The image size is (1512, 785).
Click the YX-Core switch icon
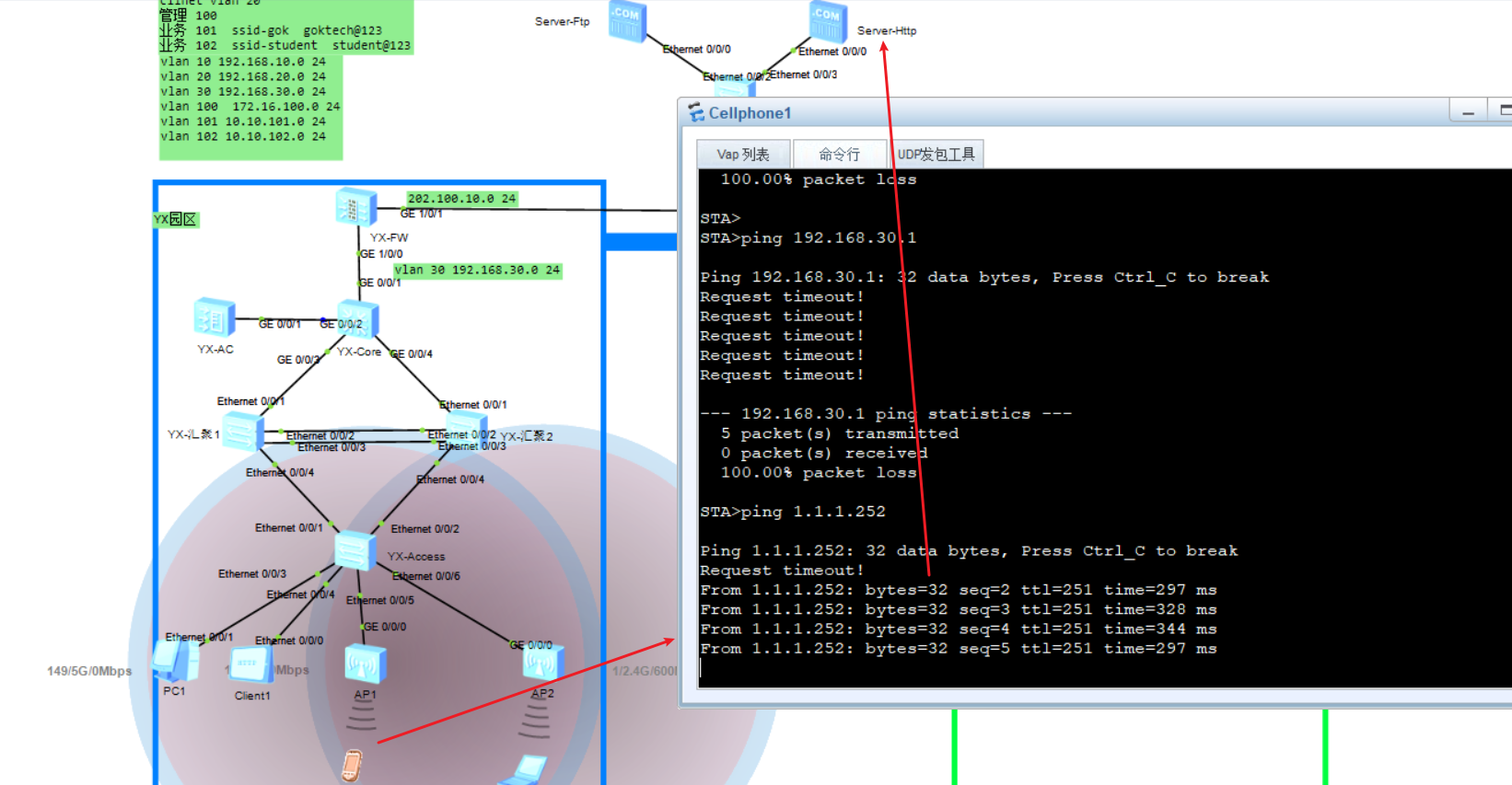pyautogui.click(x=357, y=319)
